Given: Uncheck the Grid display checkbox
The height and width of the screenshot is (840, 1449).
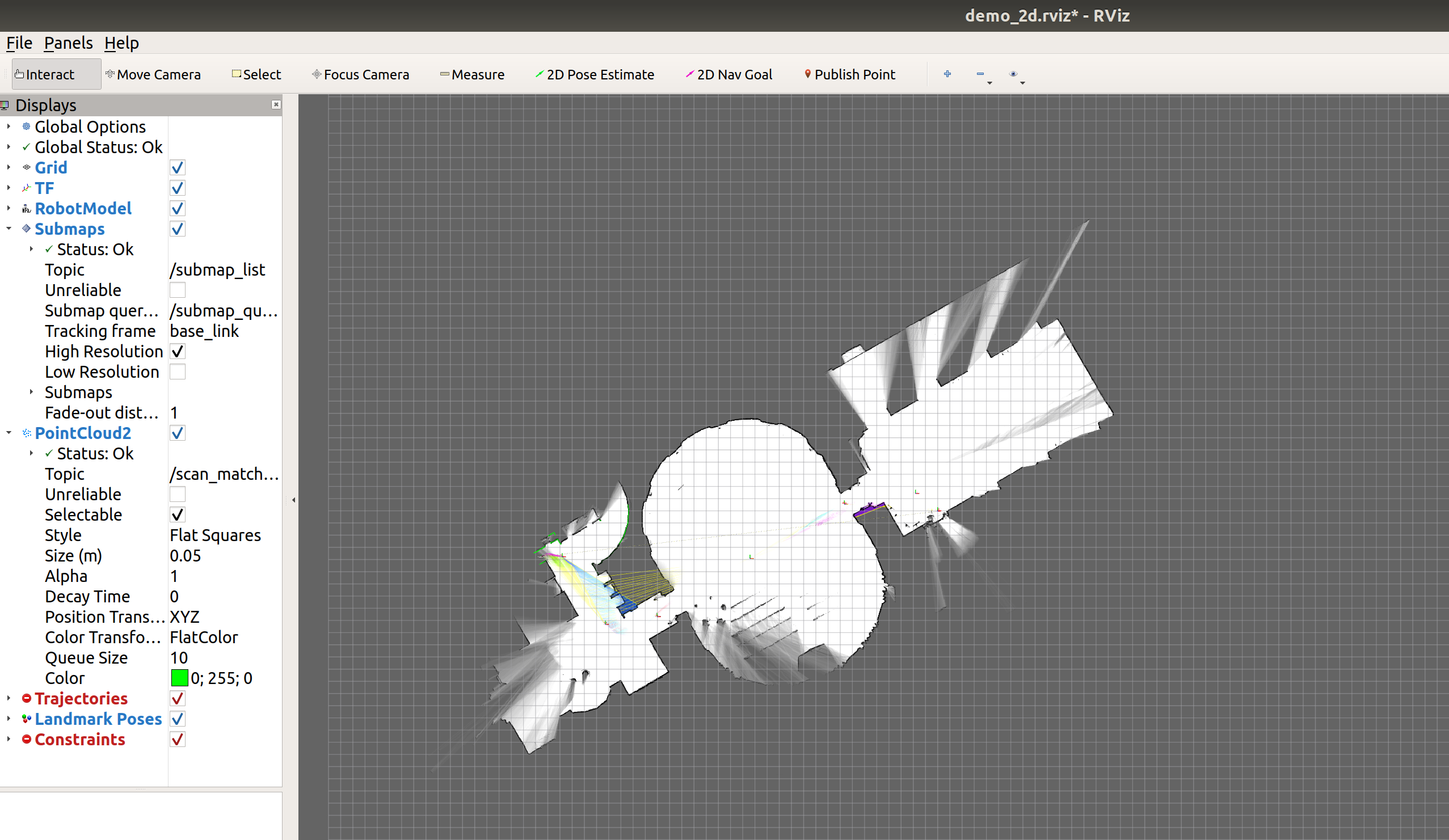Looking at the screenshot, I should (177, 168).
